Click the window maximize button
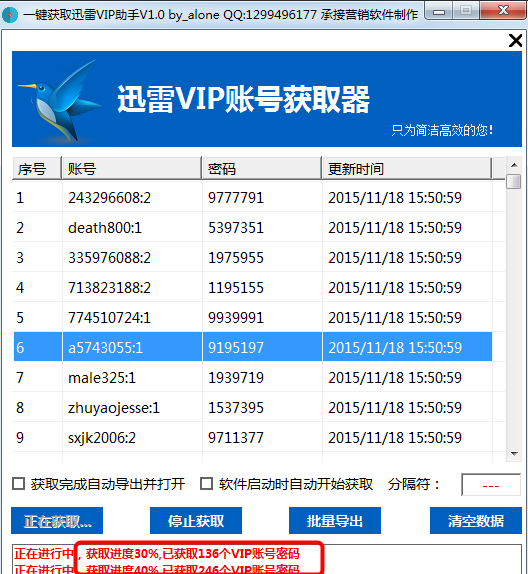 [x=466, y=11]
